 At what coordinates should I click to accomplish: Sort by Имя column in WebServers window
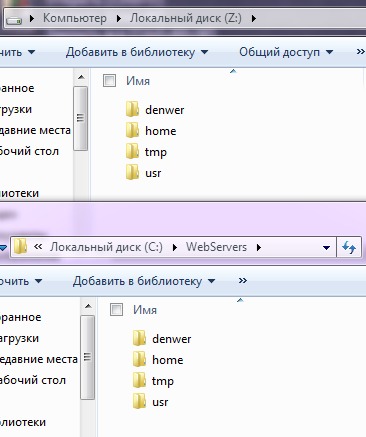click(145, 310)
